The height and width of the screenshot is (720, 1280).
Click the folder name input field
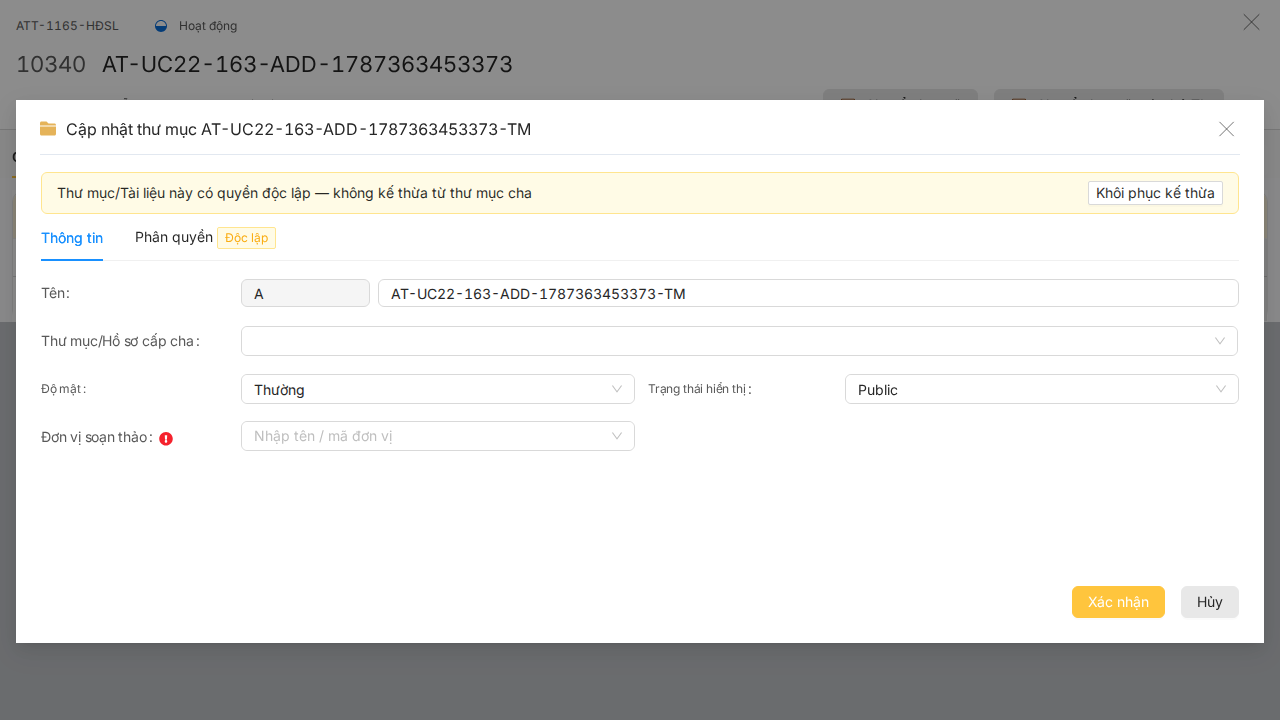(x=808, y=293)
